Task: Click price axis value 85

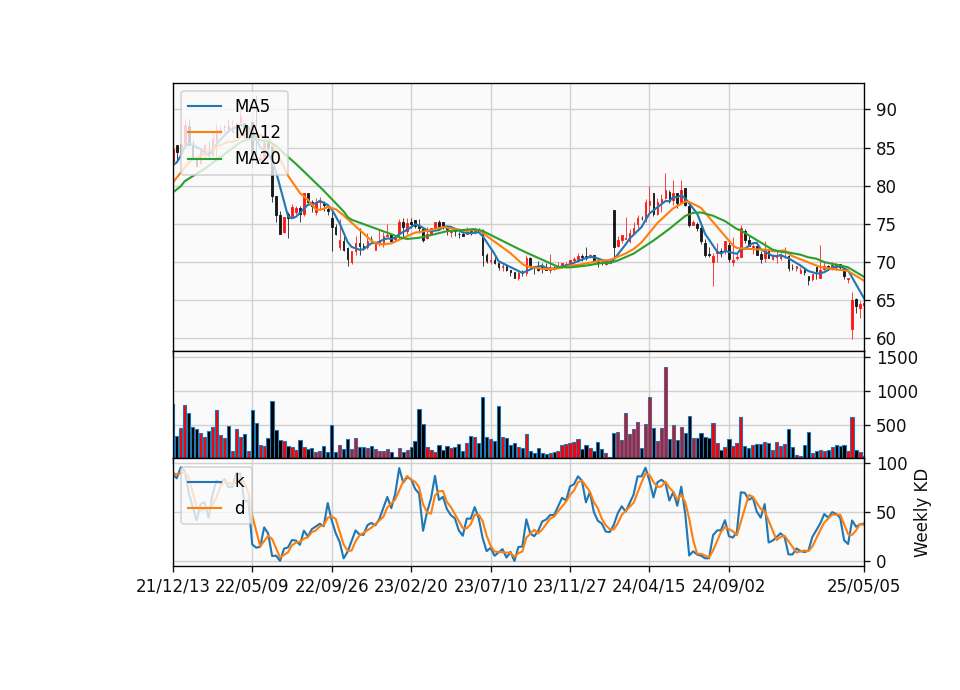Action: [887, 149]
